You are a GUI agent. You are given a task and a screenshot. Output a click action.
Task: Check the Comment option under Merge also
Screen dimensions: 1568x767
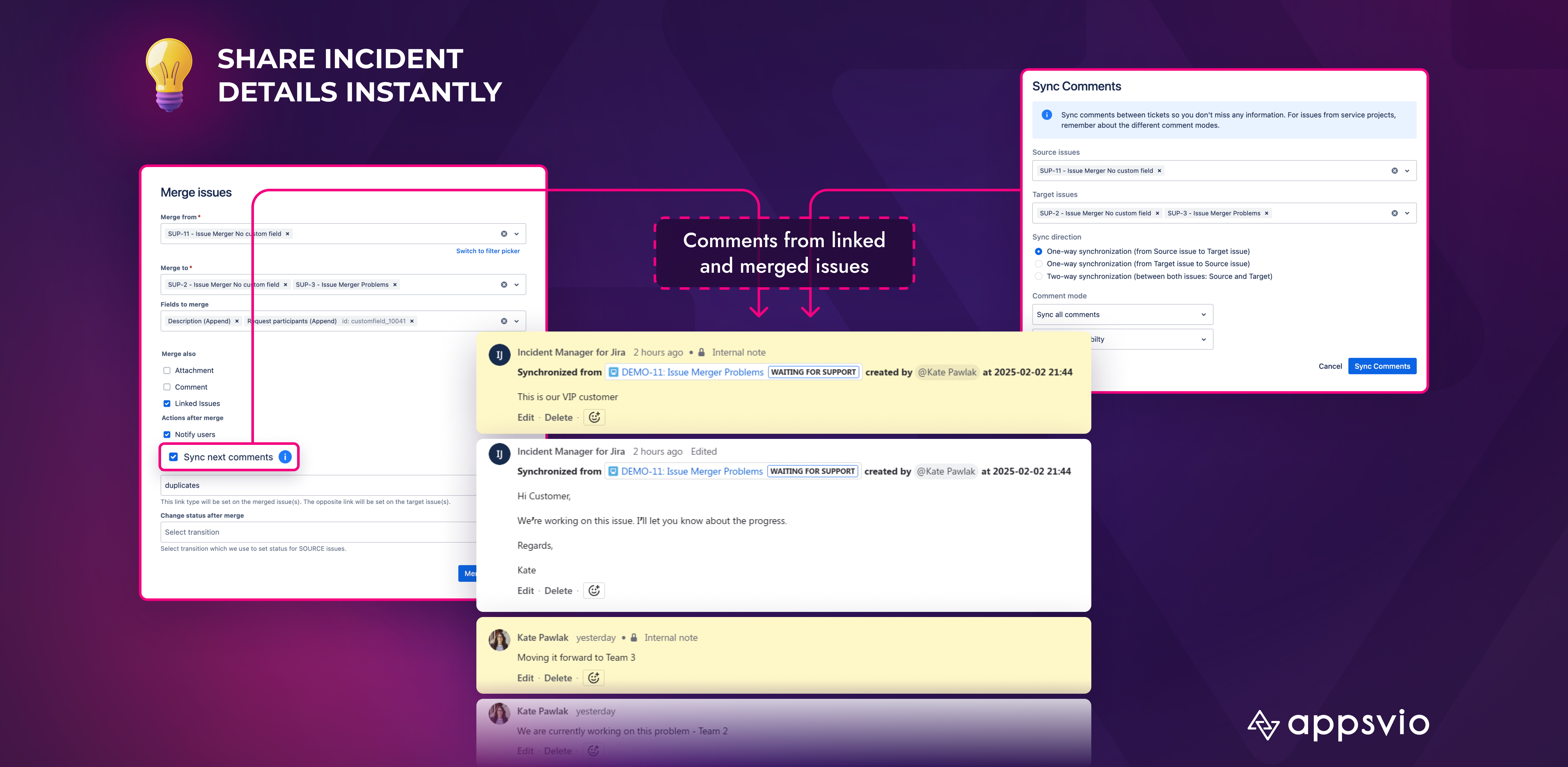point(167,387)
